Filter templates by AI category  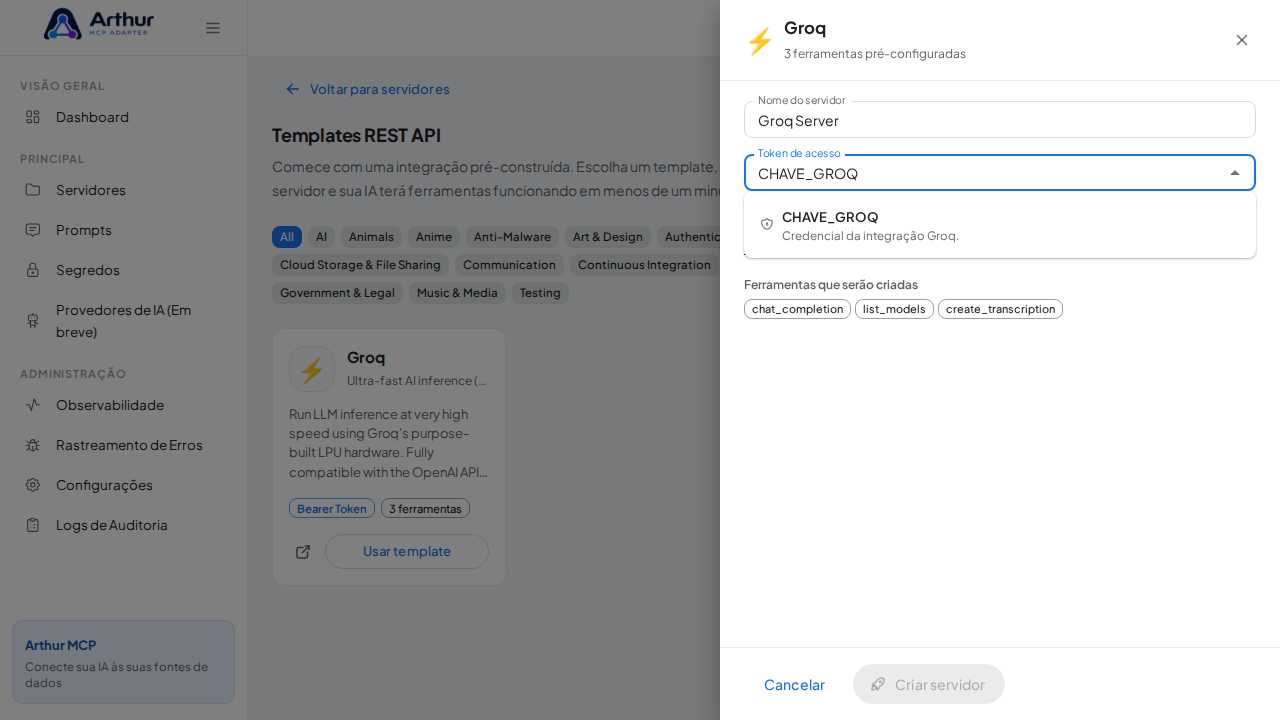pyautogui.click(x=321, y=237)
